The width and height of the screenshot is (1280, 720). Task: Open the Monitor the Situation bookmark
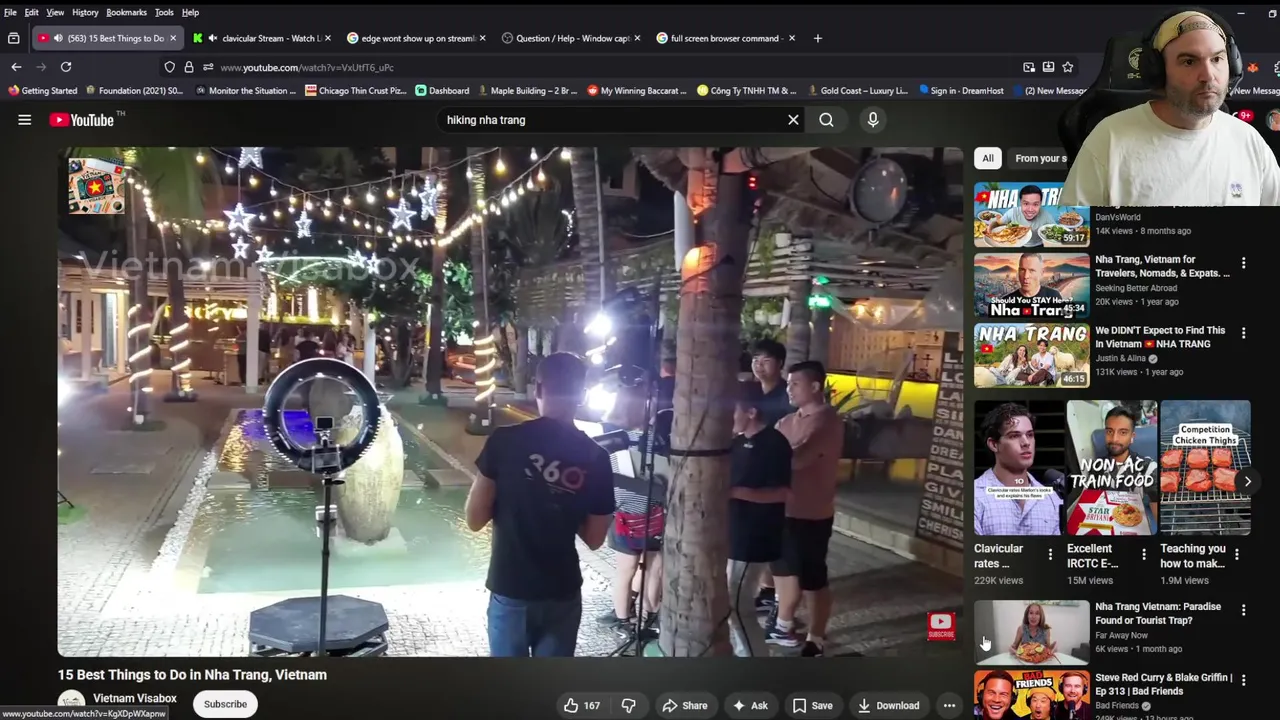(246, 90)
